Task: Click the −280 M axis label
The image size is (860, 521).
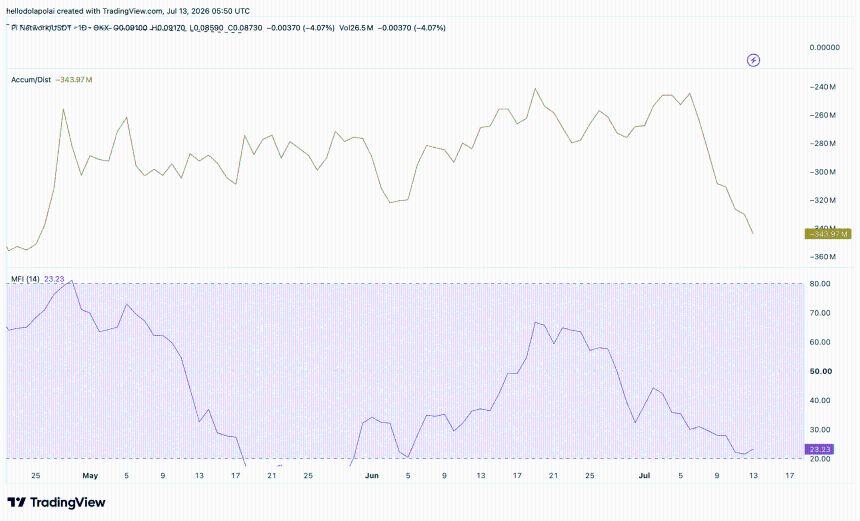Action: [823, 144]
